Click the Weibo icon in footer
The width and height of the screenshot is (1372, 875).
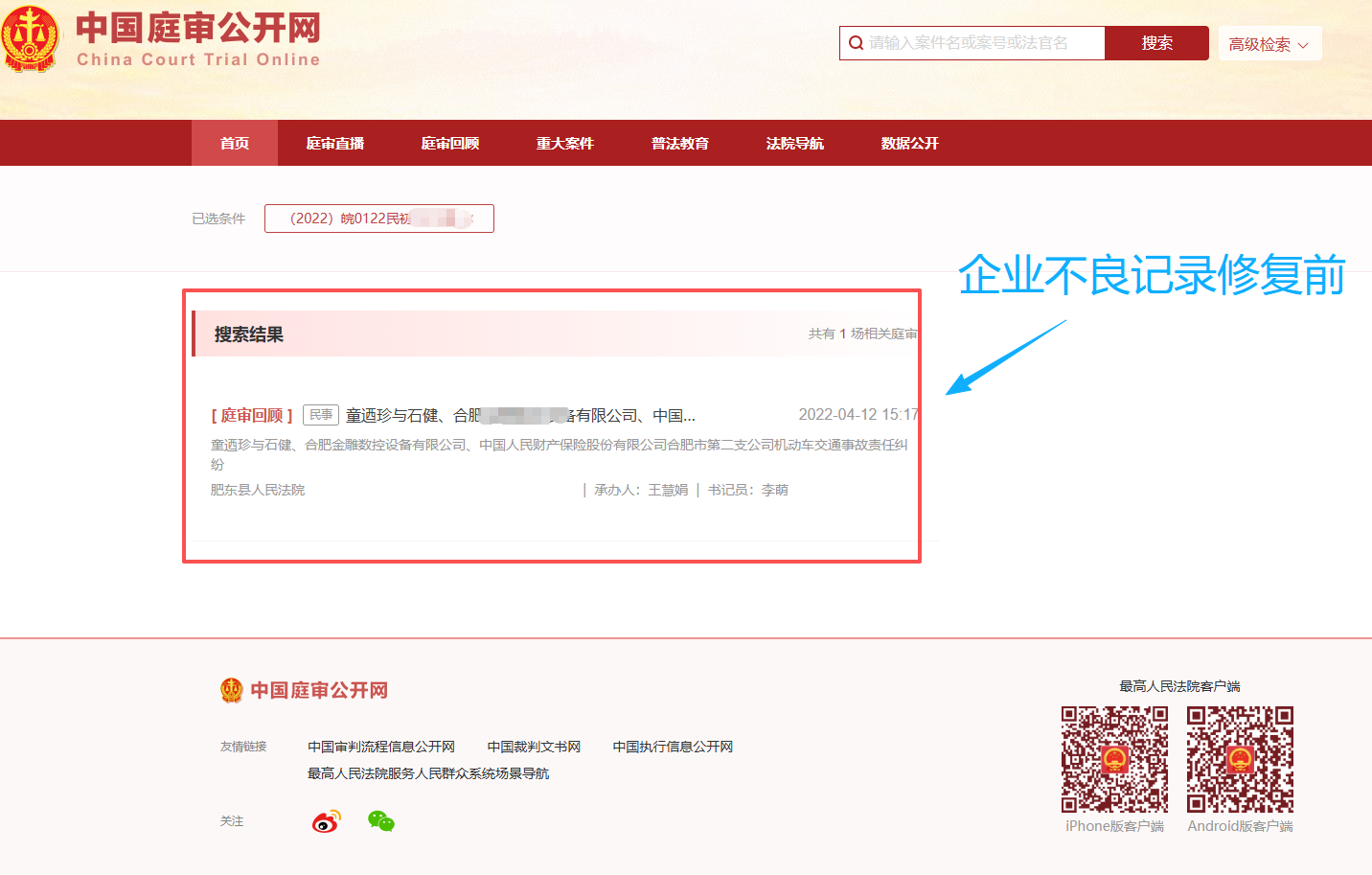(326, 821)
